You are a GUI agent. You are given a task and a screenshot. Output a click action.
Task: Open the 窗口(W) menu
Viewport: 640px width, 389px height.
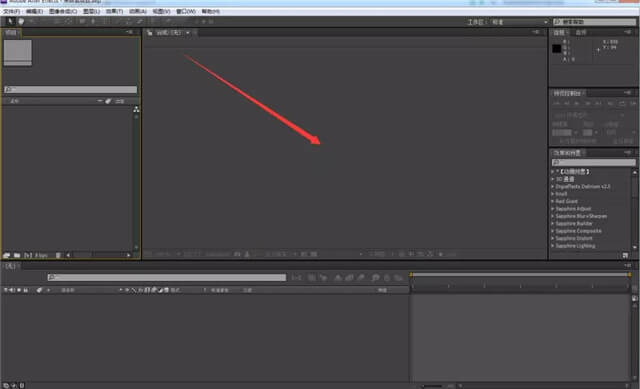pyautogui.click(x=186, y=11)
